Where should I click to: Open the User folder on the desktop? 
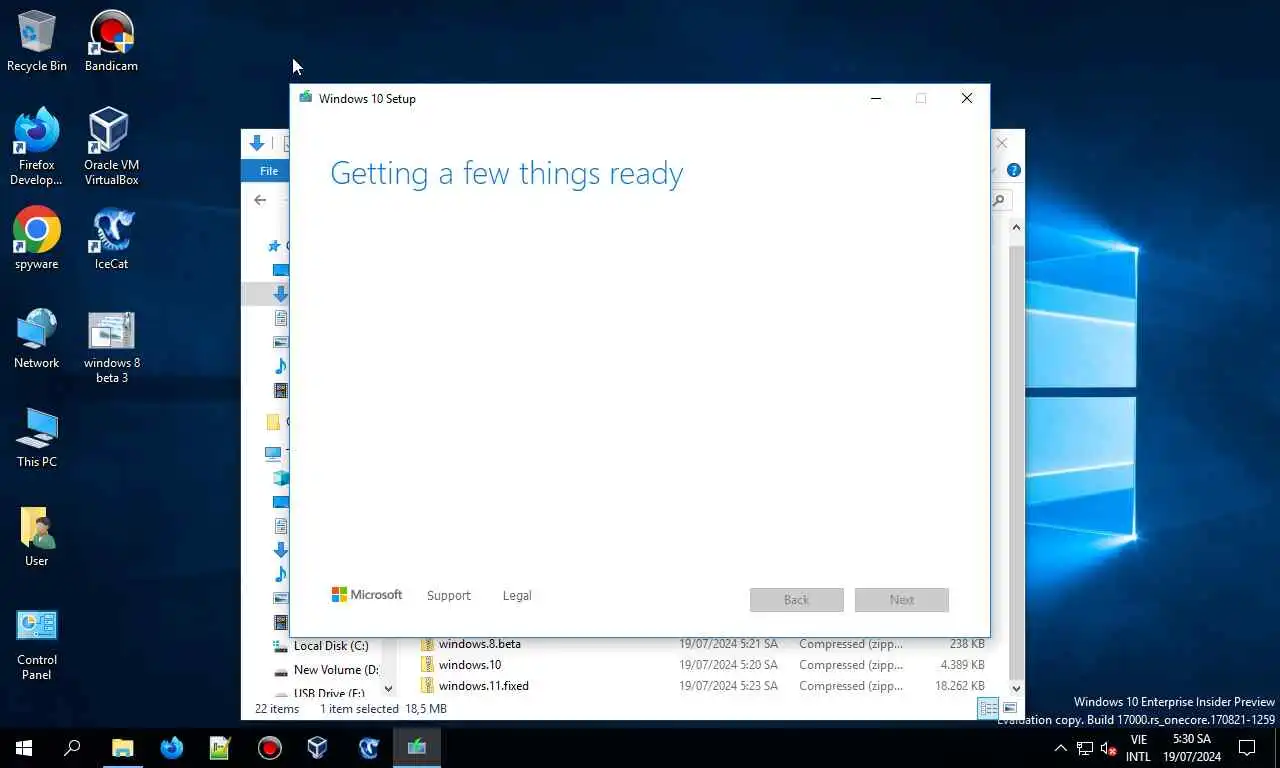[x=37, y=536]
